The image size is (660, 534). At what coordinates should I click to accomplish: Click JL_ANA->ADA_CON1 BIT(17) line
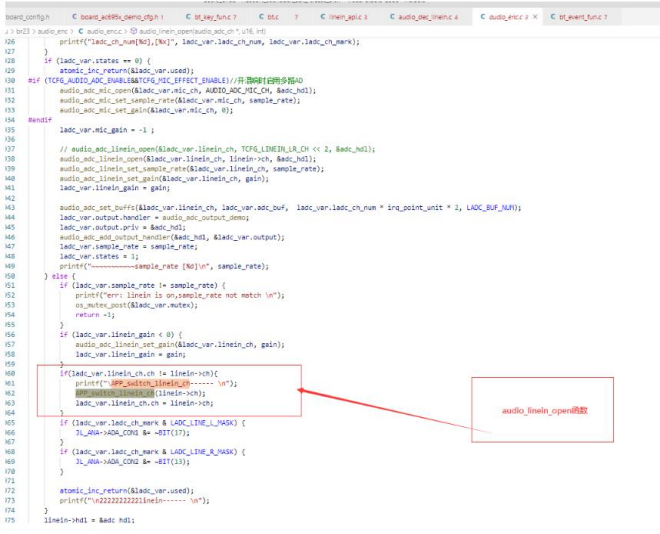pos(133,433)
